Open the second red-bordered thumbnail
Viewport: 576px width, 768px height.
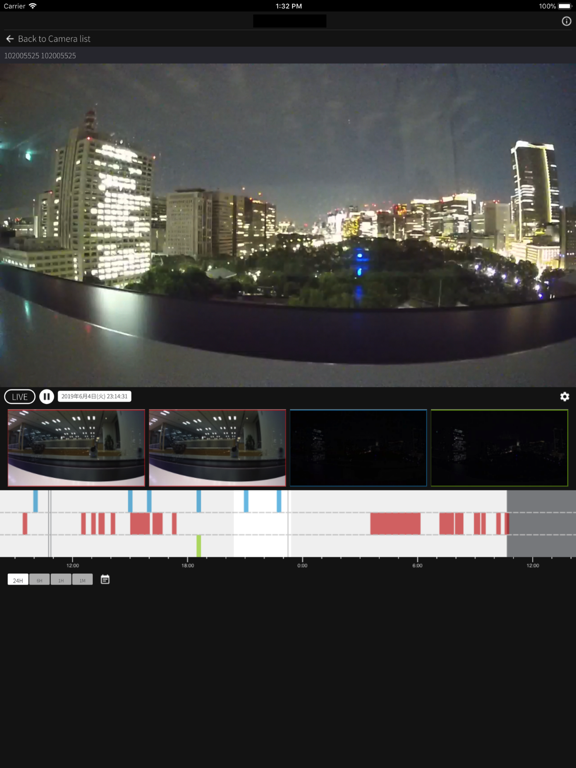click(217, 448)
